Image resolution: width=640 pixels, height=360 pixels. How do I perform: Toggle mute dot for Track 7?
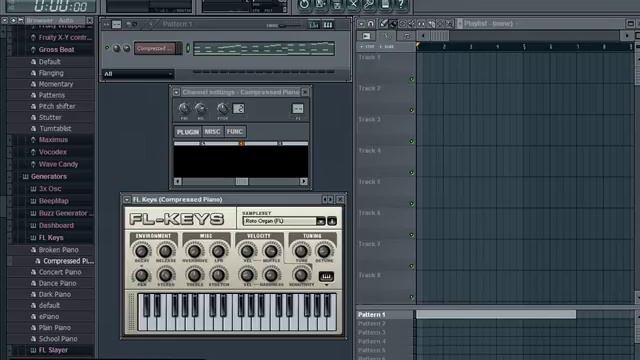[x=411, y=266]
